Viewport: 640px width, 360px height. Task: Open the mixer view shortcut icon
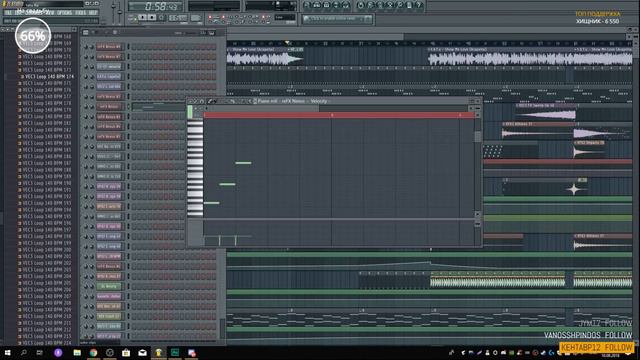click(346, 5)
